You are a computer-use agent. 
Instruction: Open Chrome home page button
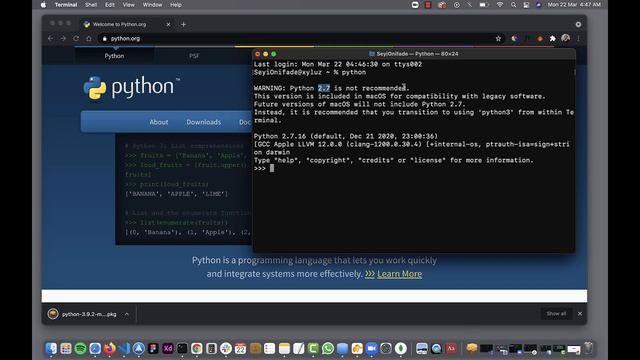(x=89, y=38)
